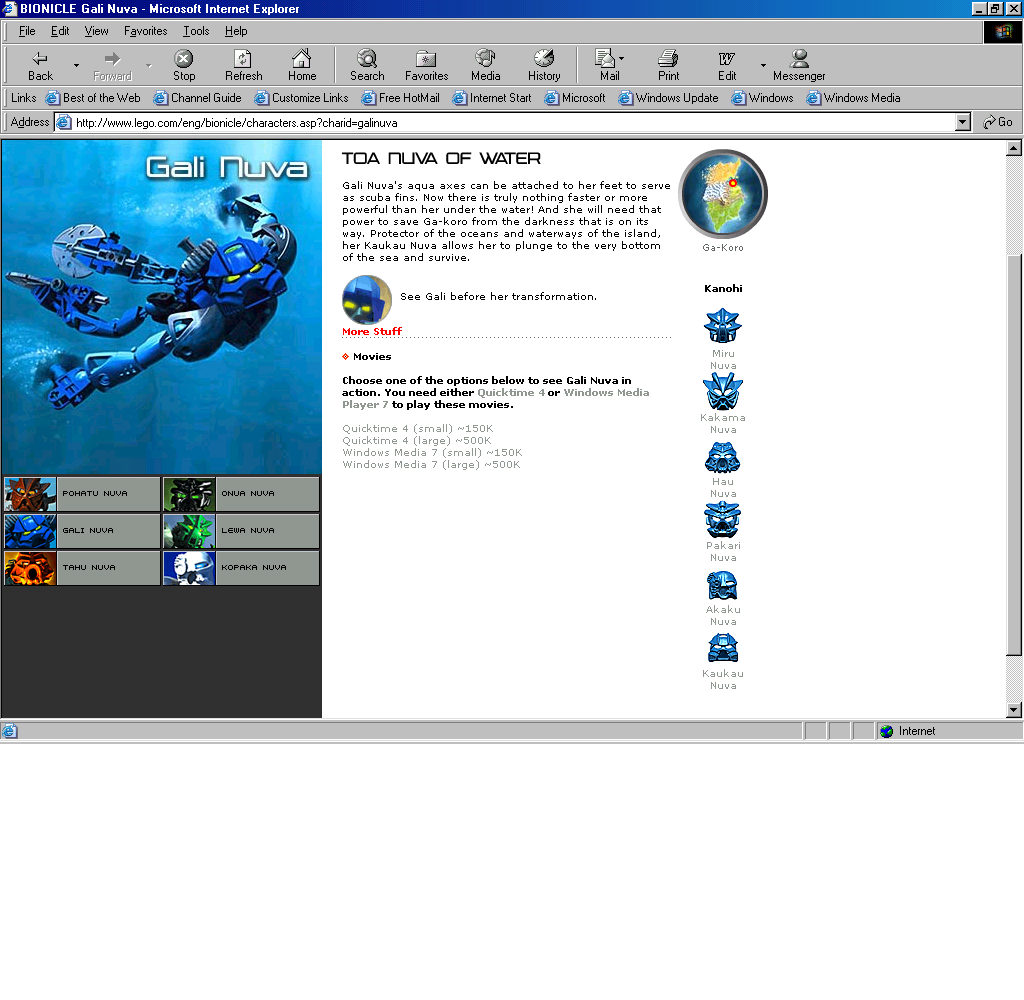1024x1000 pixels.
Task: Click the Ga-Koro island map thumbnail
Action: click(722, 195)
